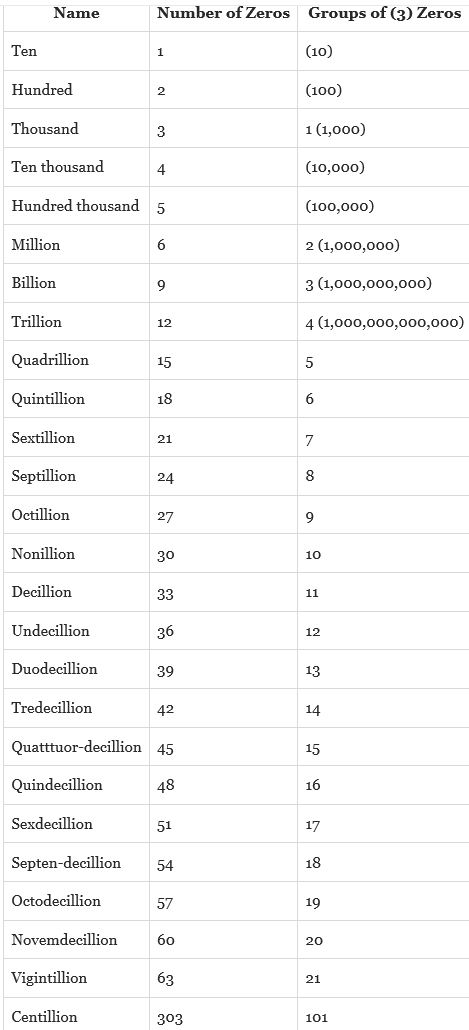
Task: Click the Groups of (3) Zeros header
Action: point(384,13)
